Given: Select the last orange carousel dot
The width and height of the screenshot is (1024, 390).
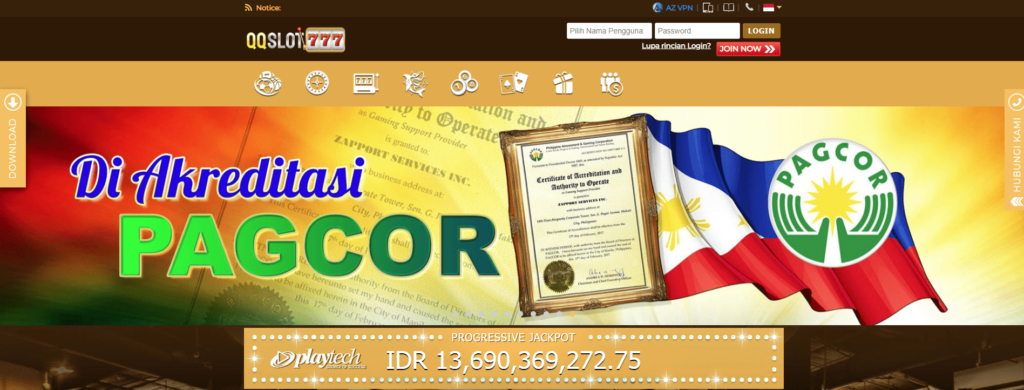Looking at the screenshot, I should [x=572, y=314].
